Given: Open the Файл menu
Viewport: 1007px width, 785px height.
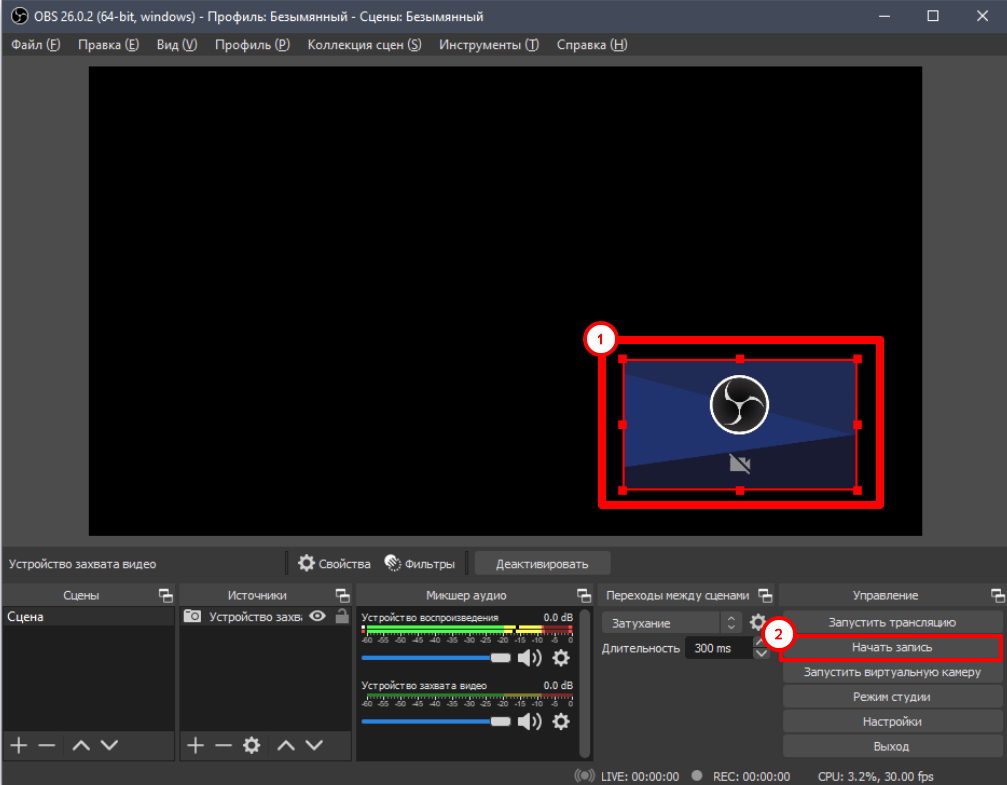Looking at the screenshot, I should 35,45.
